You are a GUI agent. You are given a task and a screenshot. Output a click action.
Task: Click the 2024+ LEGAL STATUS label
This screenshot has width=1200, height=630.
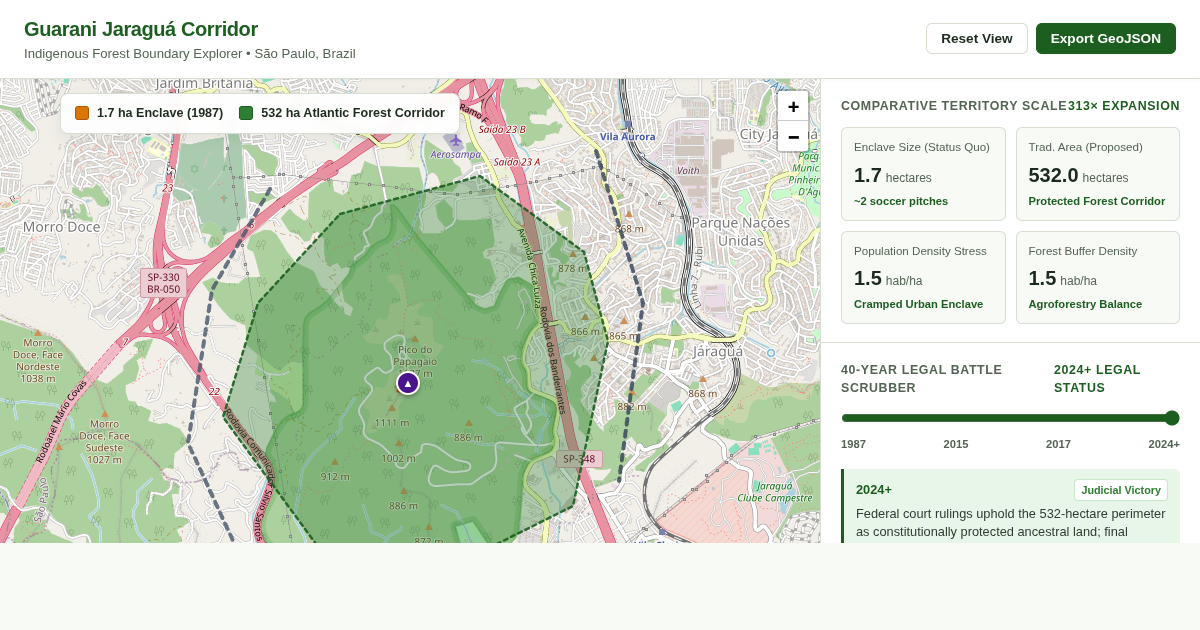(1097, 379)
